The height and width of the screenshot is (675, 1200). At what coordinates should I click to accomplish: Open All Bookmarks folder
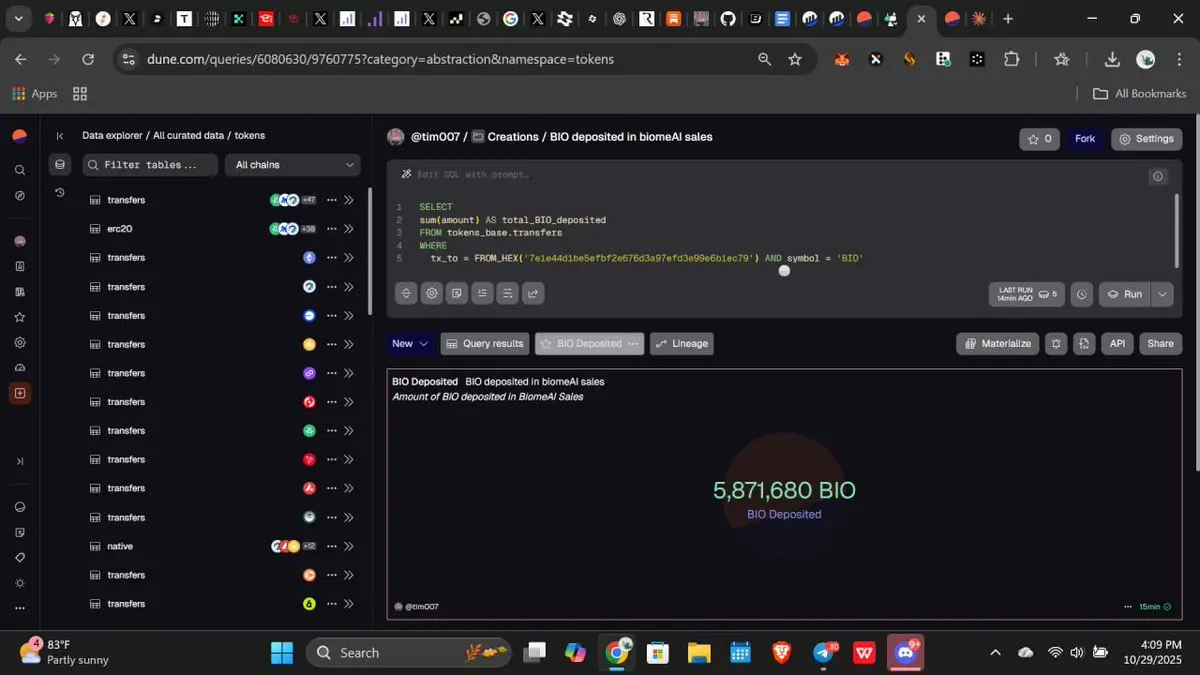point(1140,93)
